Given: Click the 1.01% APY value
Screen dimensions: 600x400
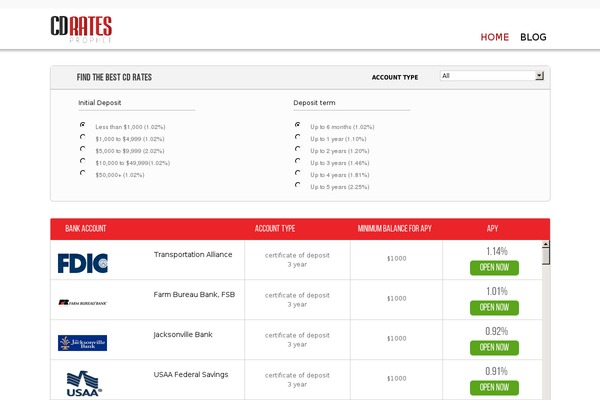Looking at the screenshot, I should point(497,291).
